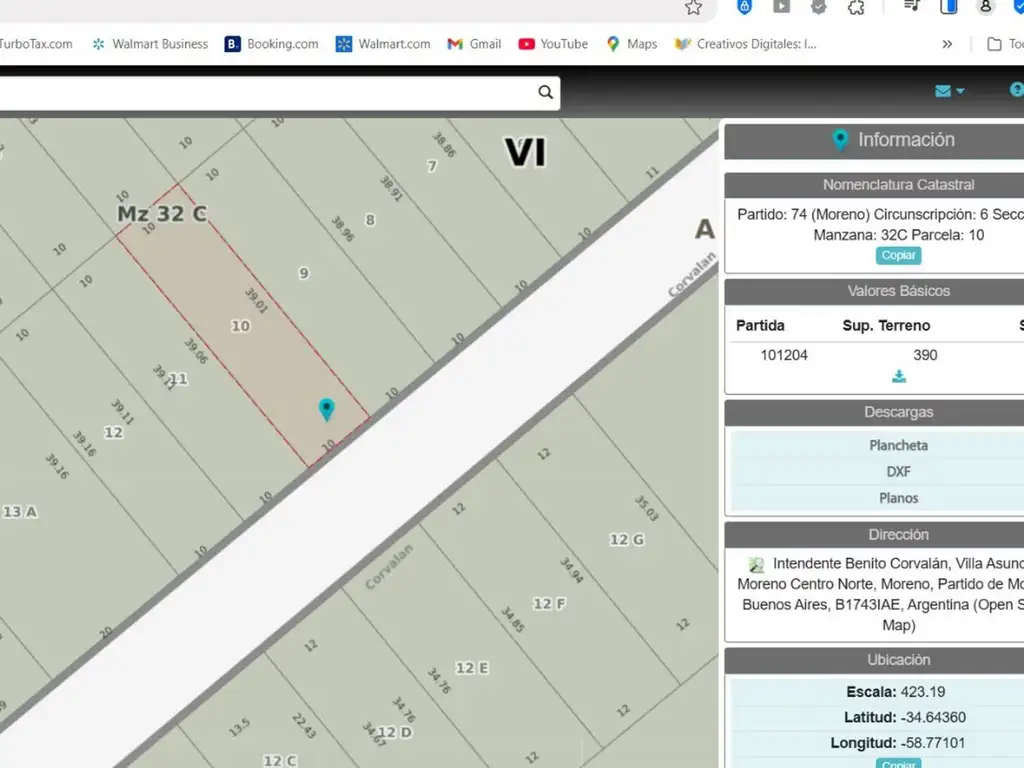
Task: Click the Descargas section header
Action: (898, 412)
